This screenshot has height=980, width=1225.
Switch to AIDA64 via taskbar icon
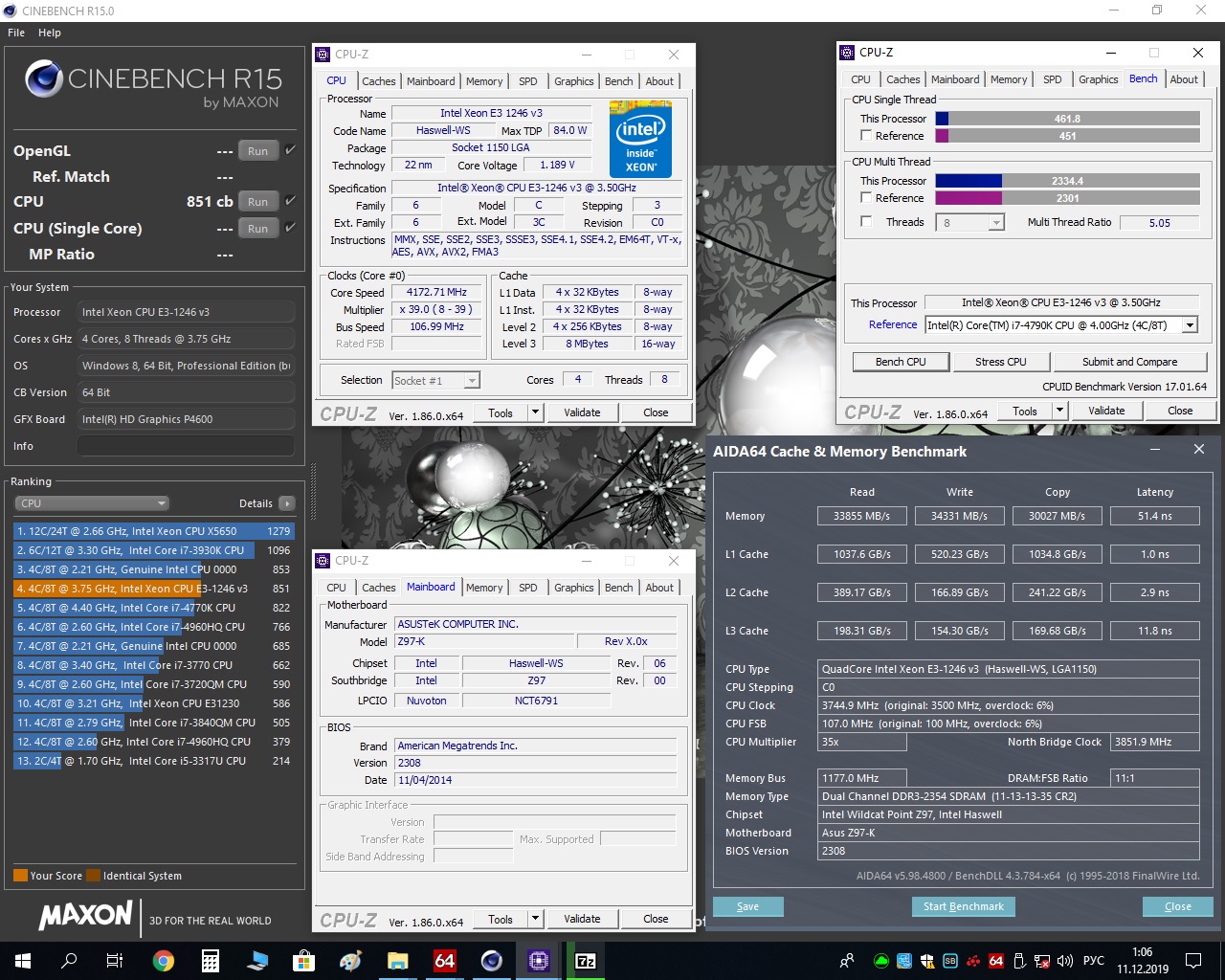(x=445, y=960)
